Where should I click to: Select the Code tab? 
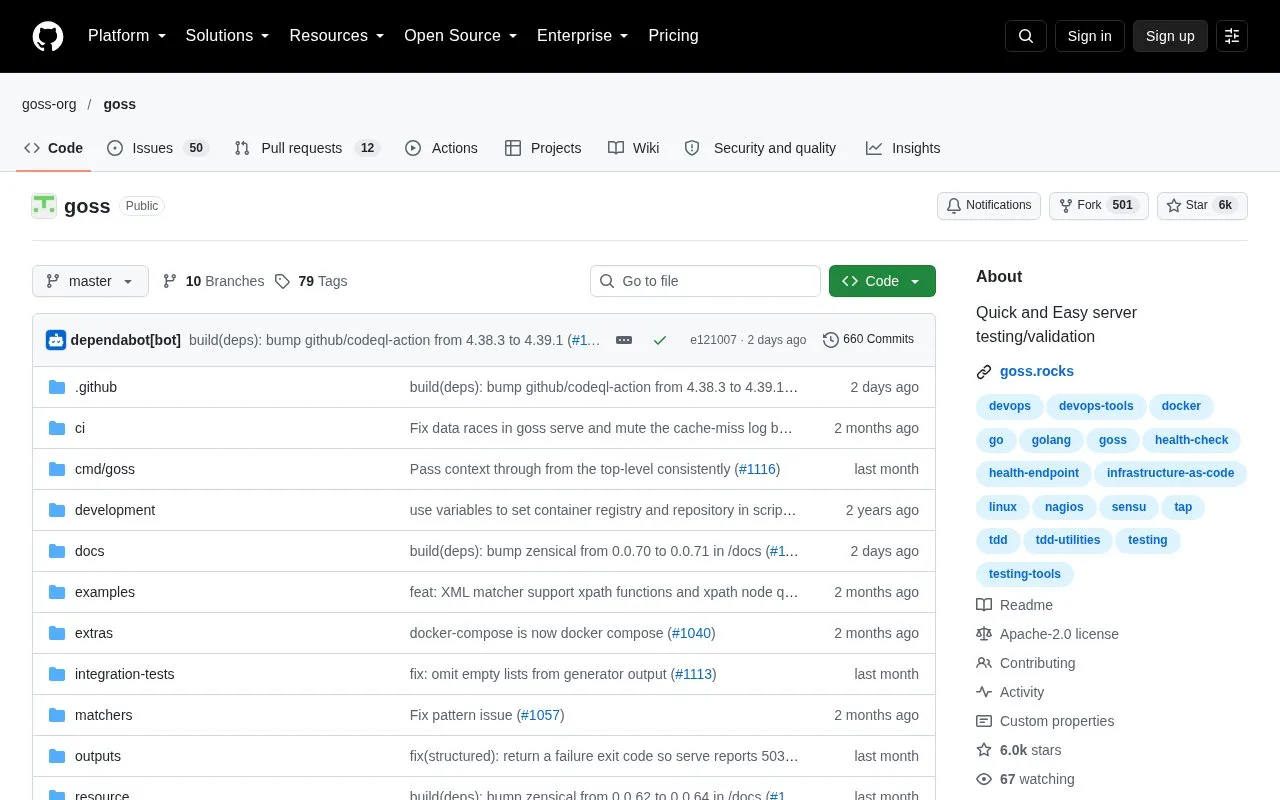point(54,148)
